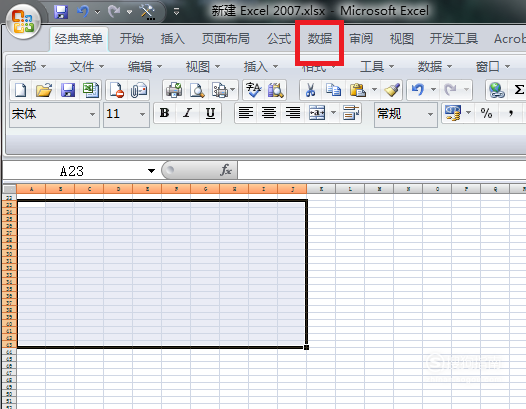Image resolution: width=526 pixels, height=409 pixels.
Task: Click the New blank workbook icon
Action: (x=20, y=90)
